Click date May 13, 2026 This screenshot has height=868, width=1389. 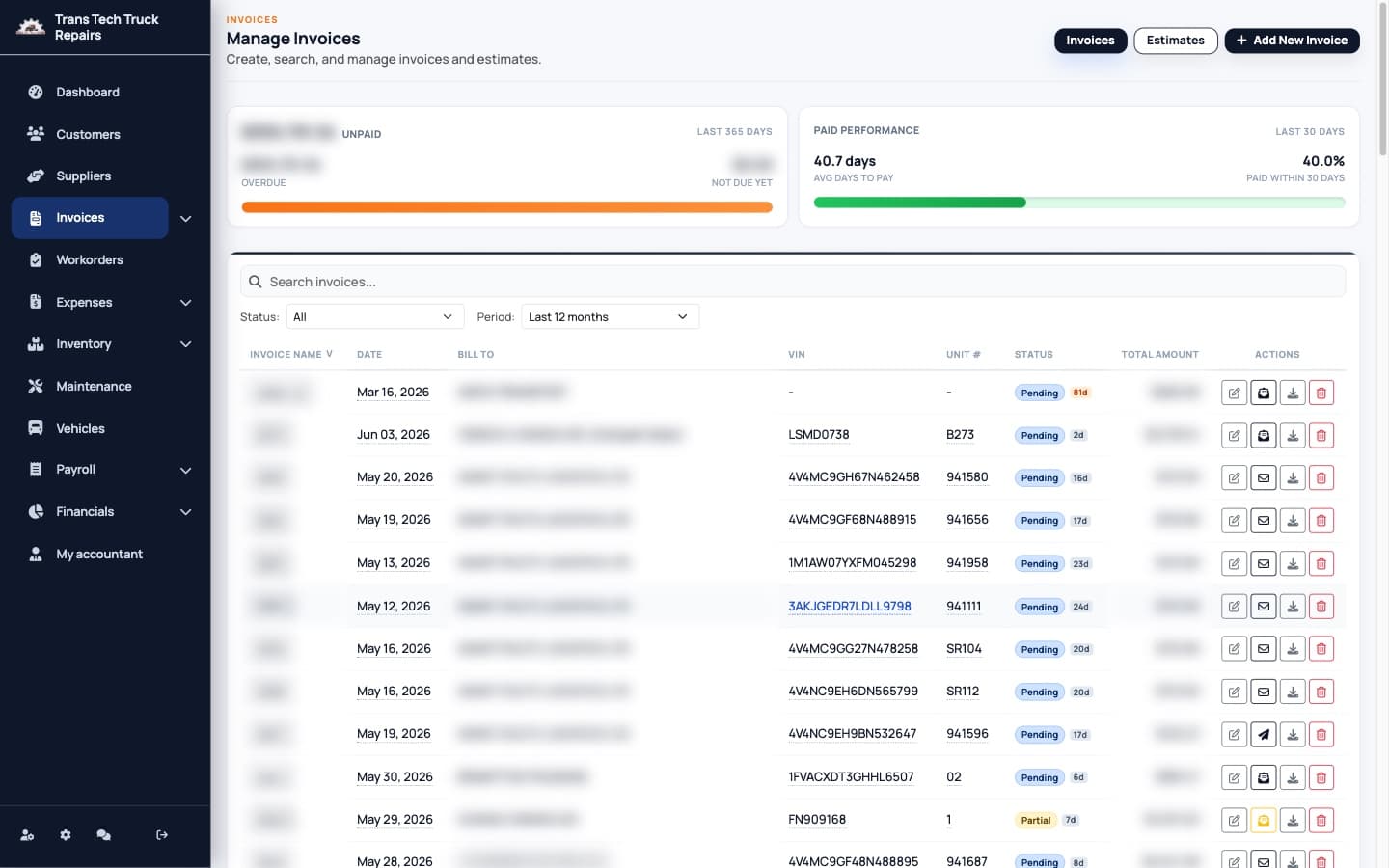click(x=394, y=563)
